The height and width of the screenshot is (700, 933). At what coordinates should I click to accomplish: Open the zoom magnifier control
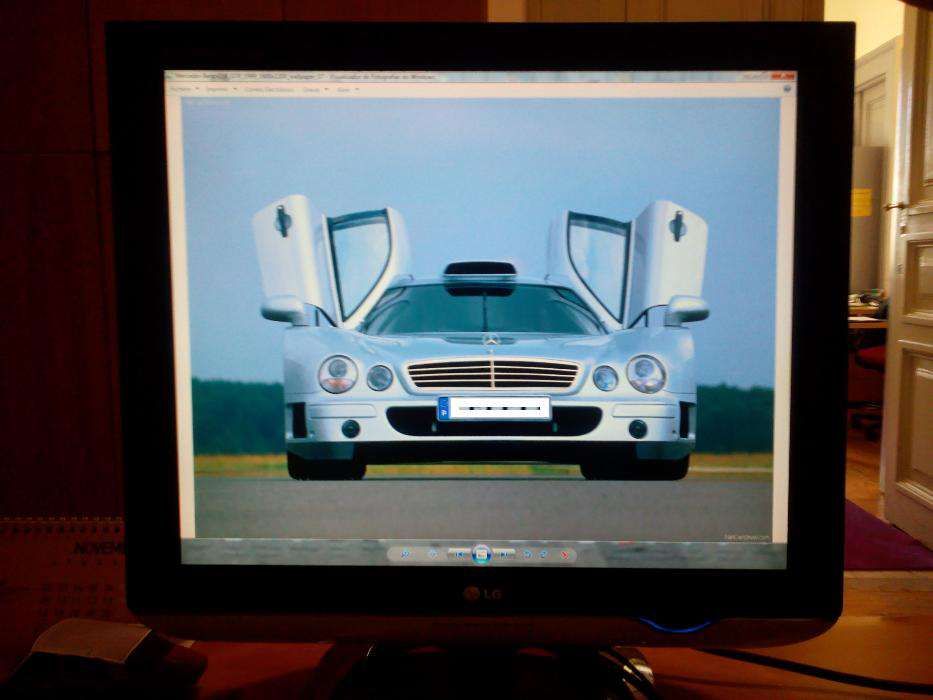pyautogui.click(x=406, y=554)
